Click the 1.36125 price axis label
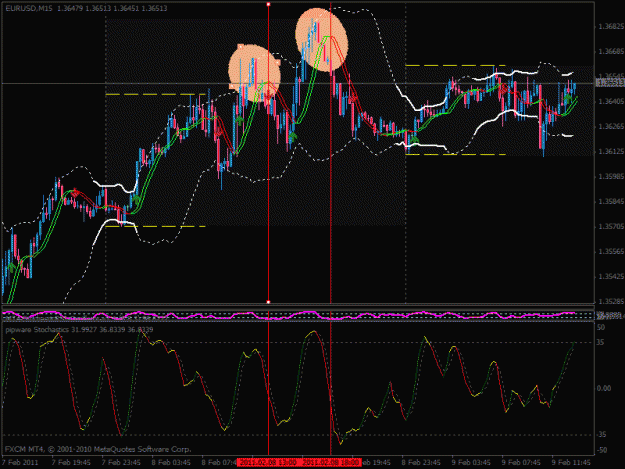The image size is (625, 469). click(x=611, y=151)
